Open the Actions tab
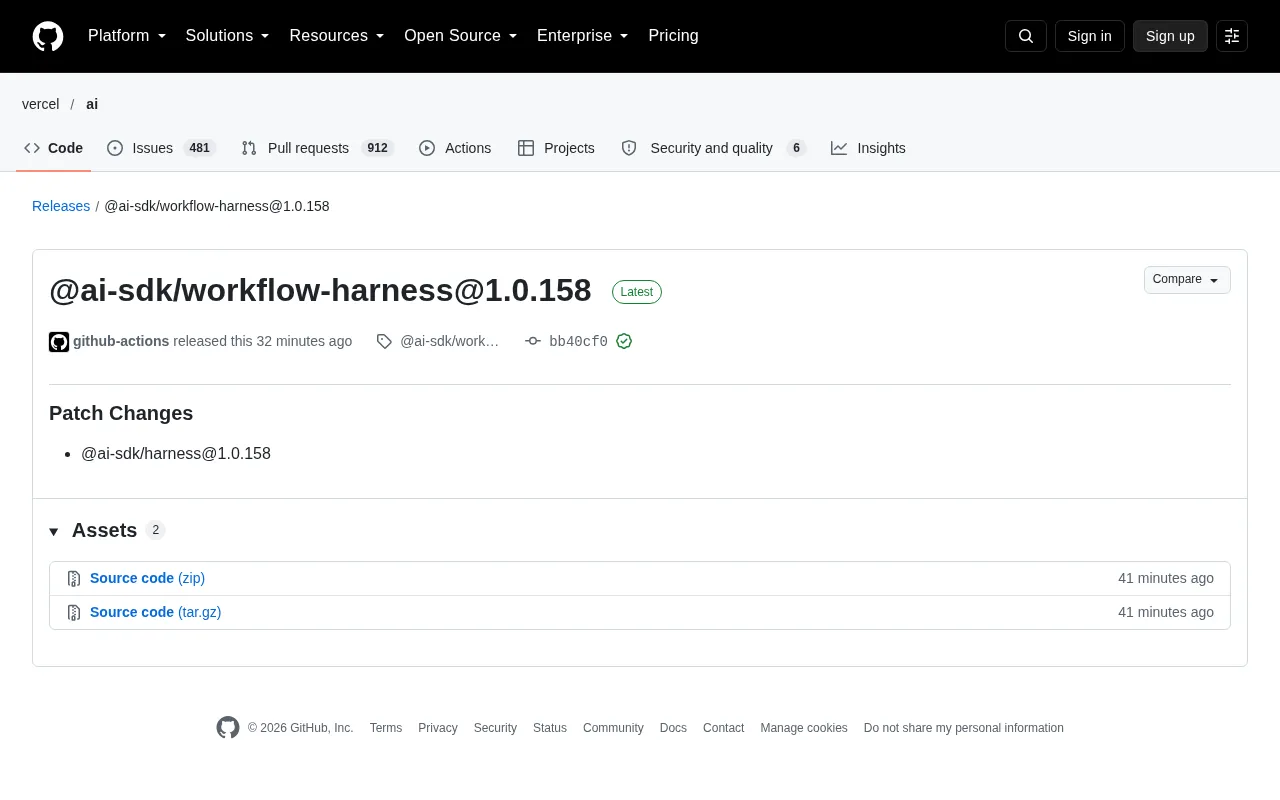This screenshot has height=800, width=1280. [455, 148]
